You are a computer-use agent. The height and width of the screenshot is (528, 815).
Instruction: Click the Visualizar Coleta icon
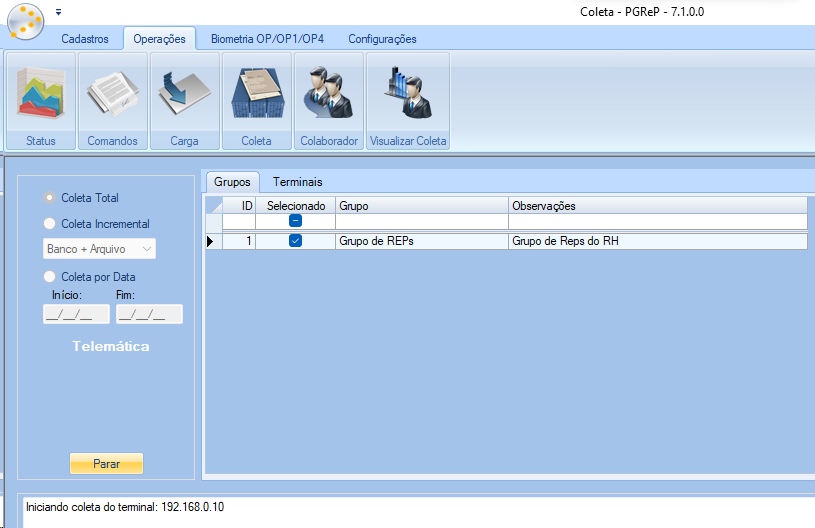[x=408, y=100]
